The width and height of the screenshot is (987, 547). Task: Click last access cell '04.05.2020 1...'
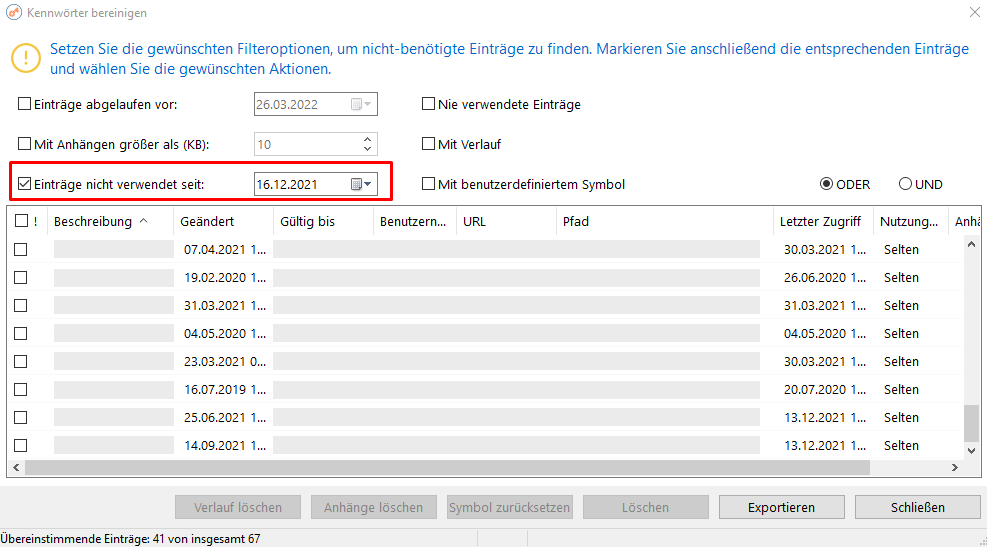(825, 334)
